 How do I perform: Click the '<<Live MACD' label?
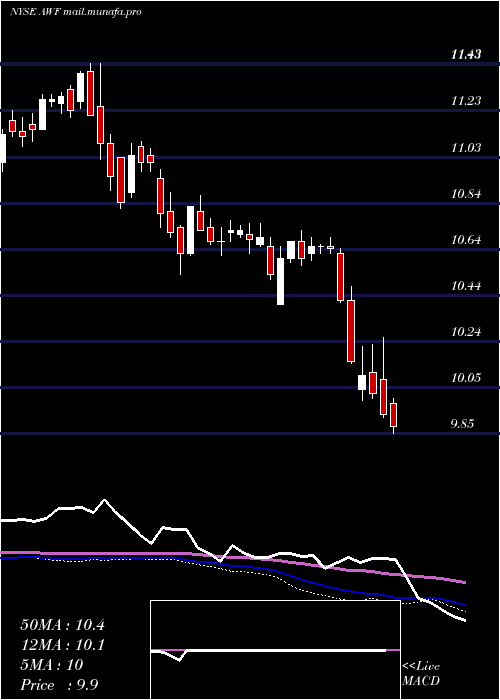pyautogui.click(x=421, y=674)
